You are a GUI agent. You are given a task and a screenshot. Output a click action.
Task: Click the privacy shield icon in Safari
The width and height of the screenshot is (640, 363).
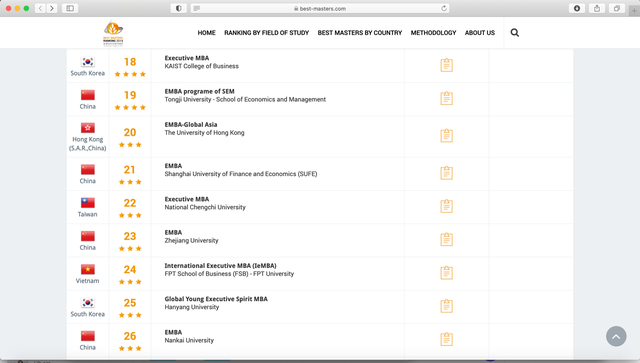[178, 8]
